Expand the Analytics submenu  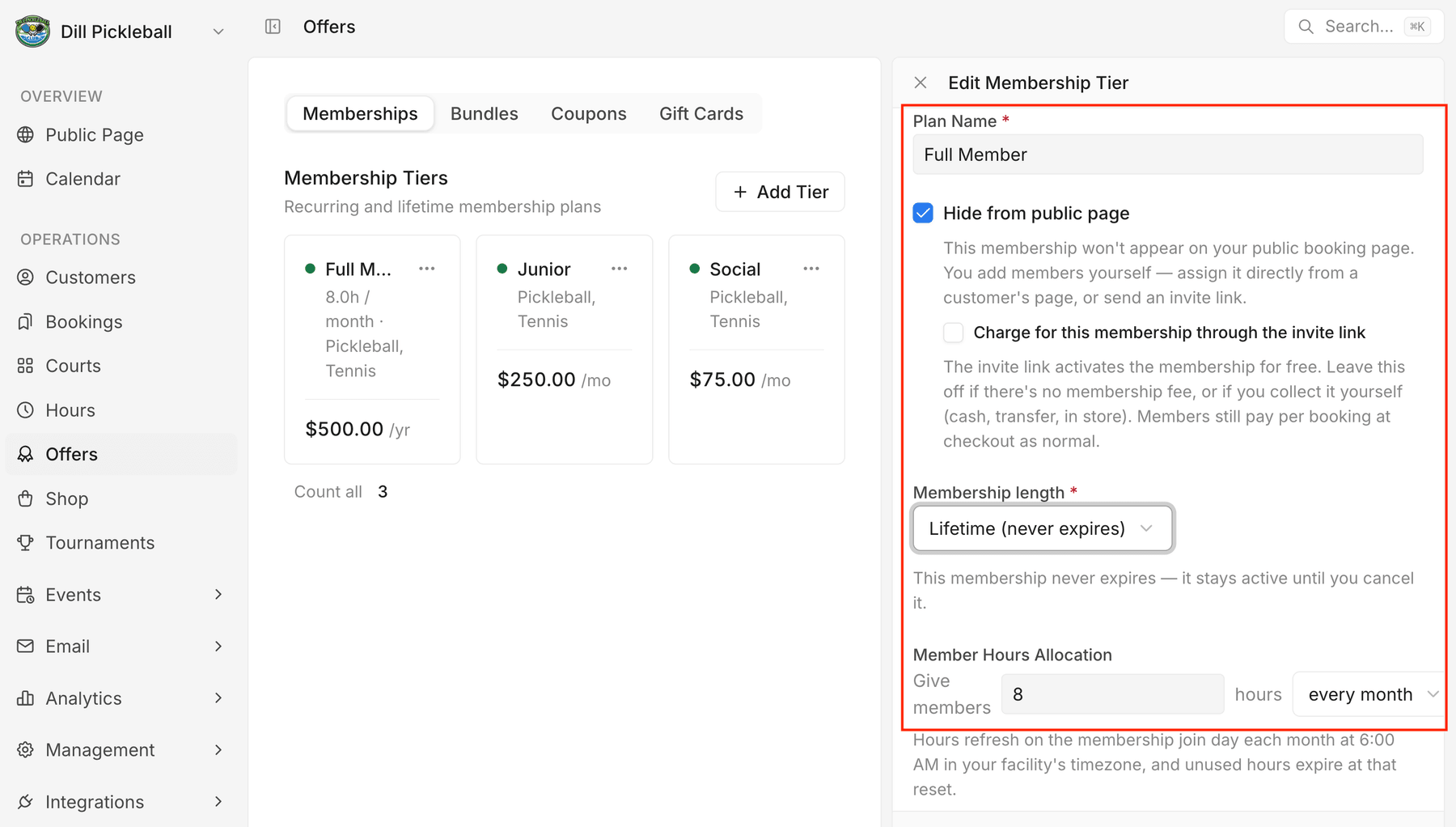(218, 698)
